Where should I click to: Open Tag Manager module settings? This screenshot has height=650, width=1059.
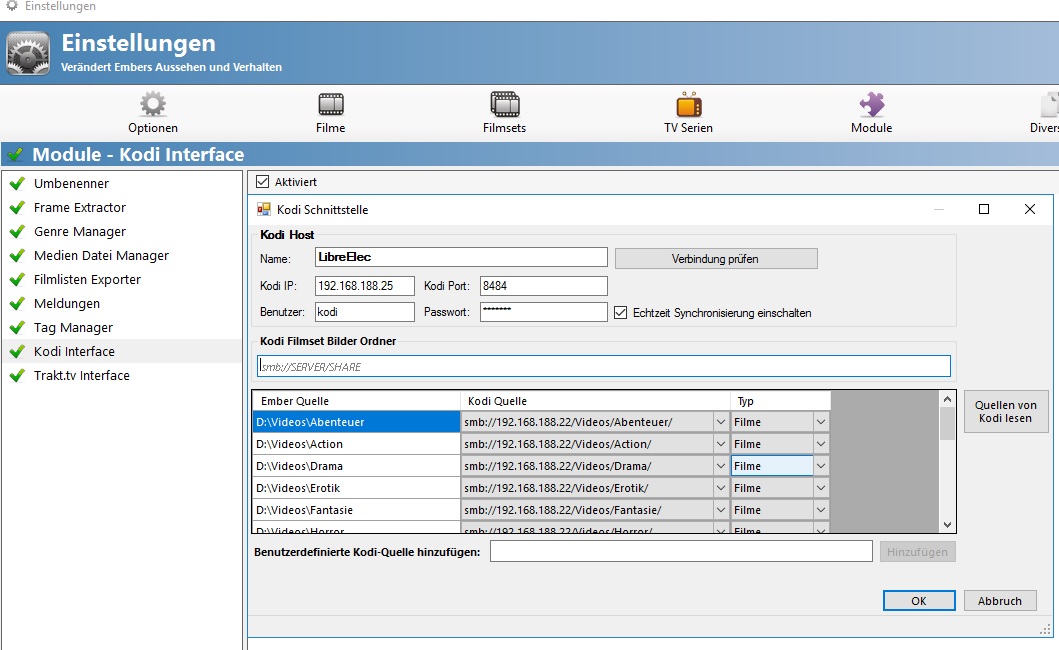[x=74, y=328]
